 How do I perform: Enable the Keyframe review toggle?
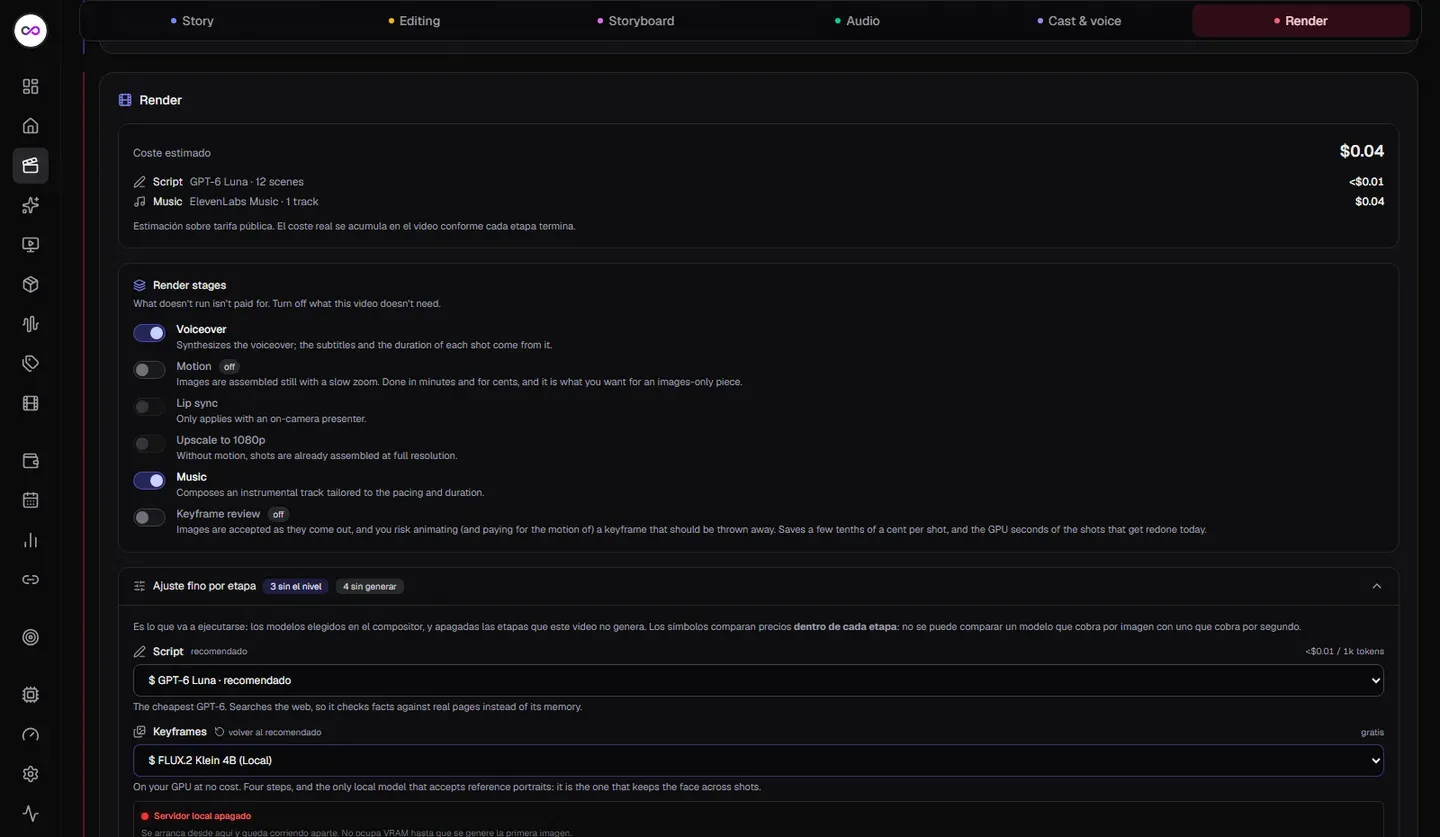click(150, 518)
